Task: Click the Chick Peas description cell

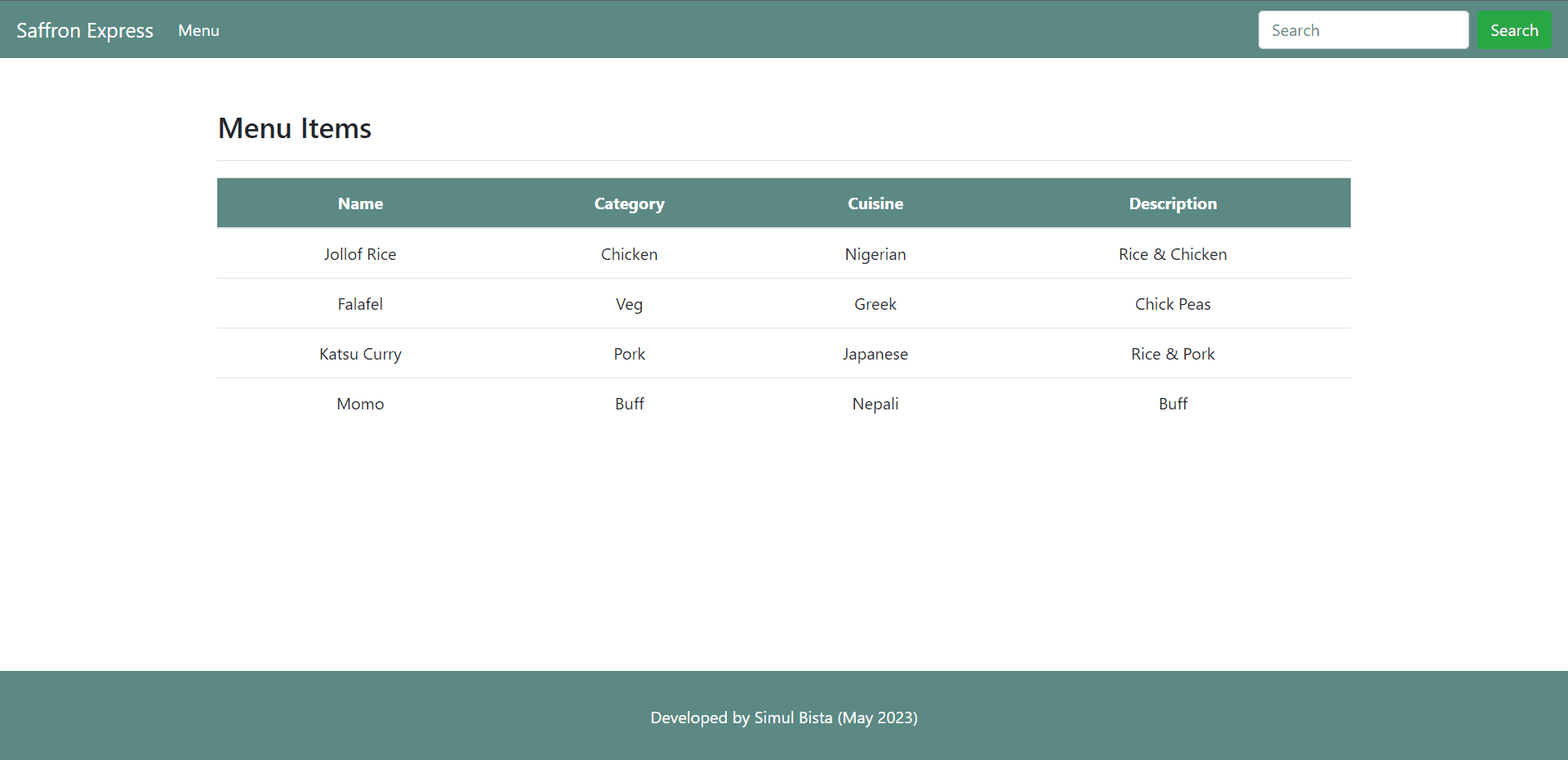Action: pos(1172,304)
